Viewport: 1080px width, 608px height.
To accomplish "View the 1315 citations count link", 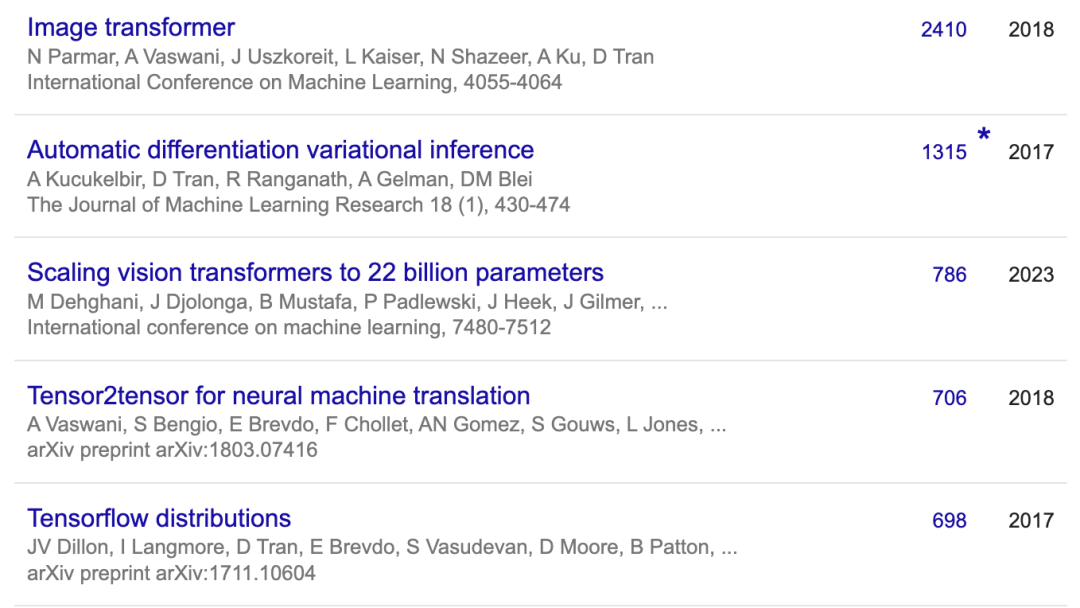I will (x=943, y=153).
